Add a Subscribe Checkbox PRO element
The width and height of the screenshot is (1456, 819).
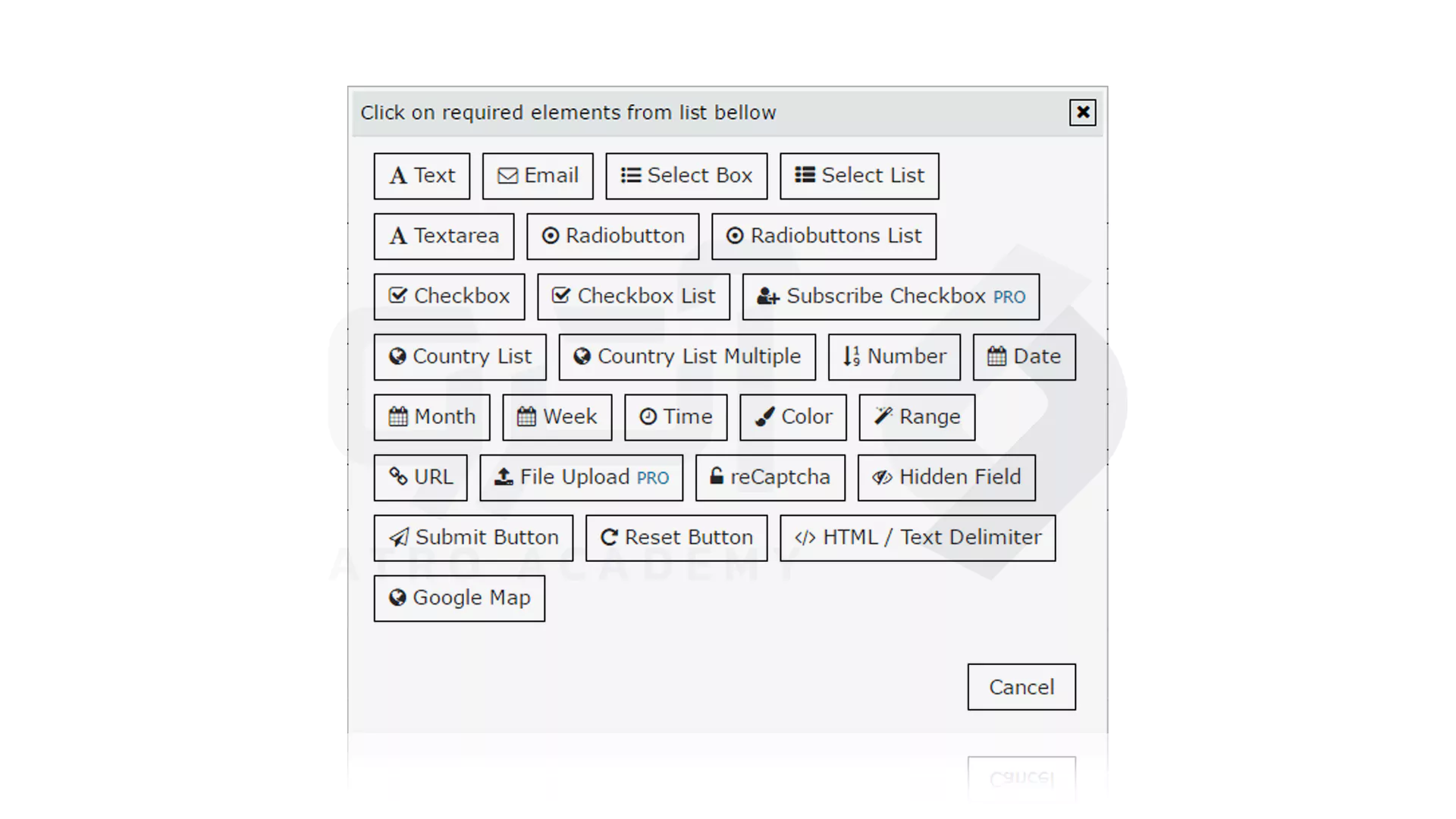click(891, 297)
